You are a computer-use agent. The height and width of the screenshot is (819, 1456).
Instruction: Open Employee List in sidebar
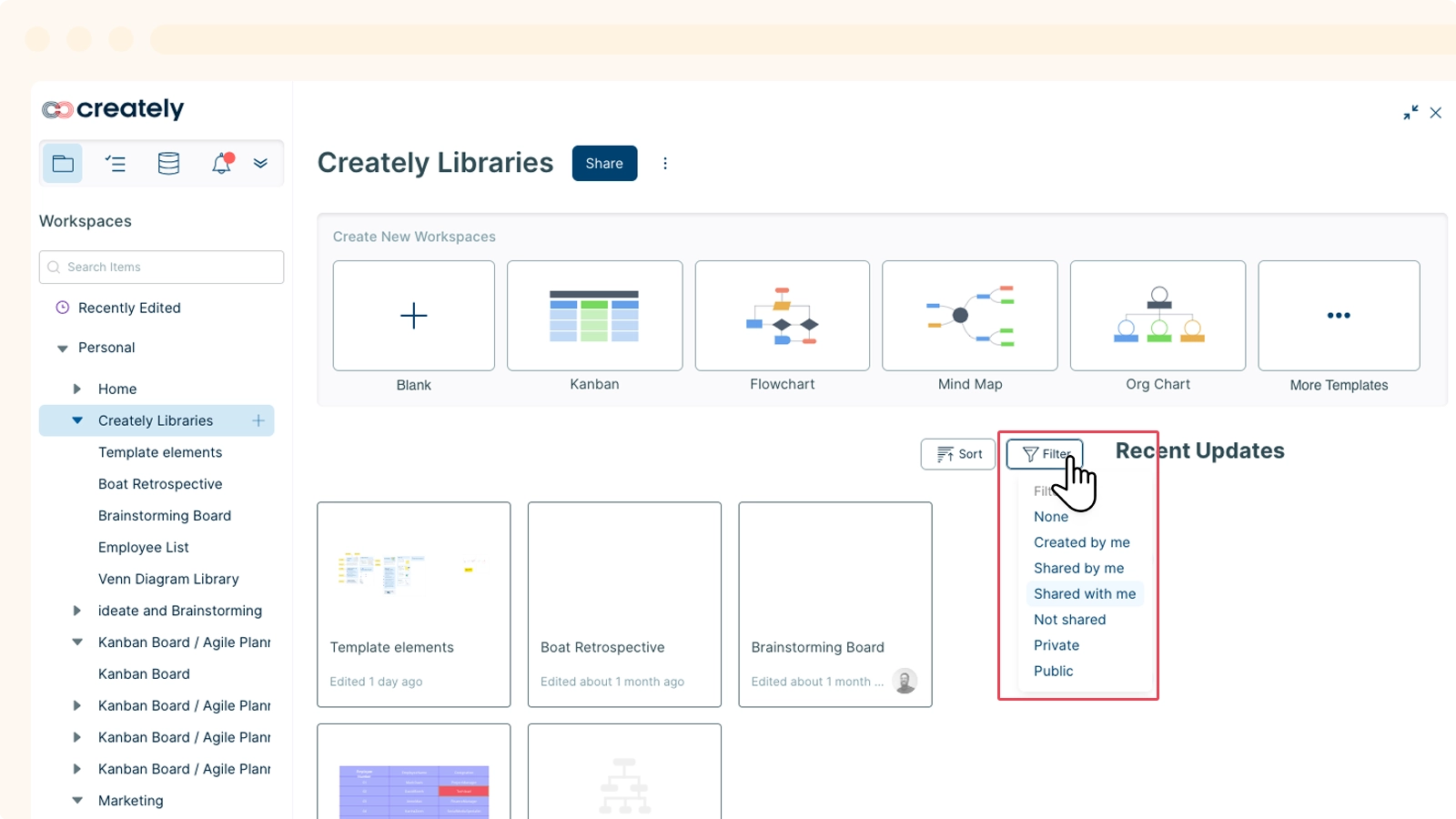144,548
